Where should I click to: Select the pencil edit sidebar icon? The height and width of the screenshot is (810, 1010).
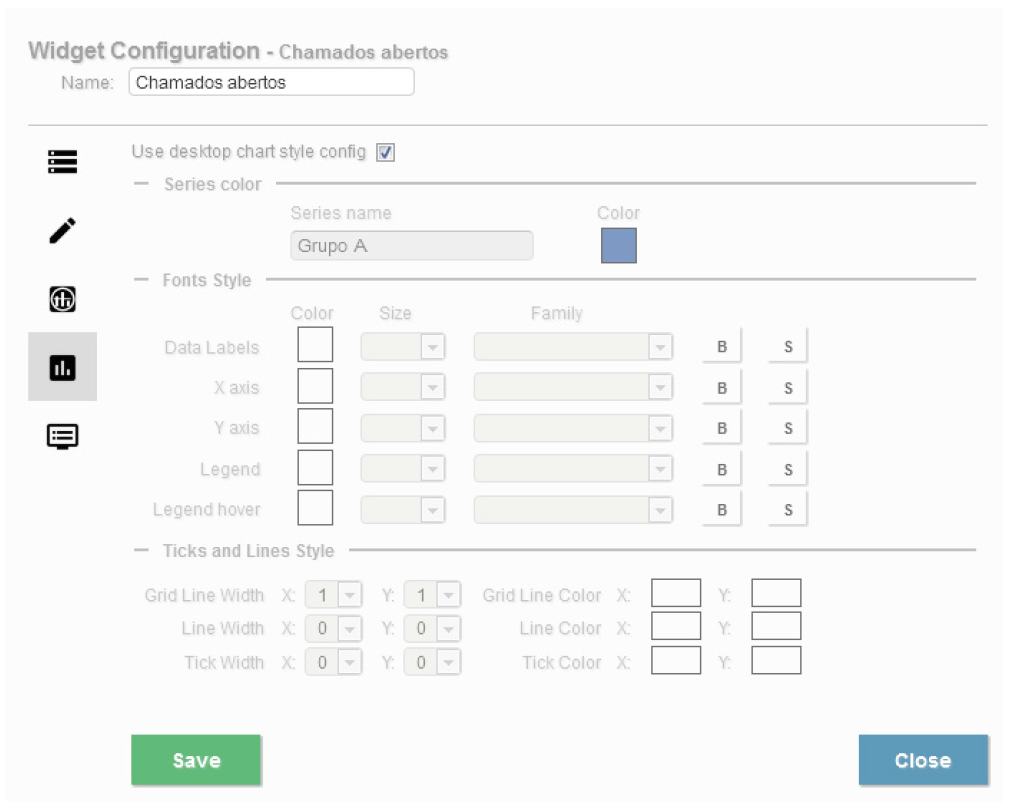click(62, 231)
